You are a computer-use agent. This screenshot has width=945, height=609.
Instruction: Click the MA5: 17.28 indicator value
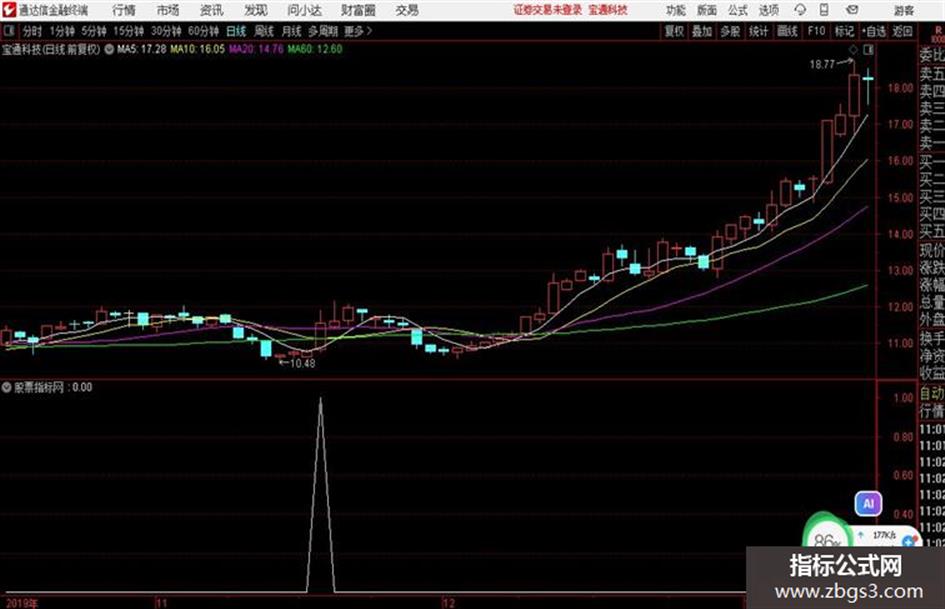(142, 49)
